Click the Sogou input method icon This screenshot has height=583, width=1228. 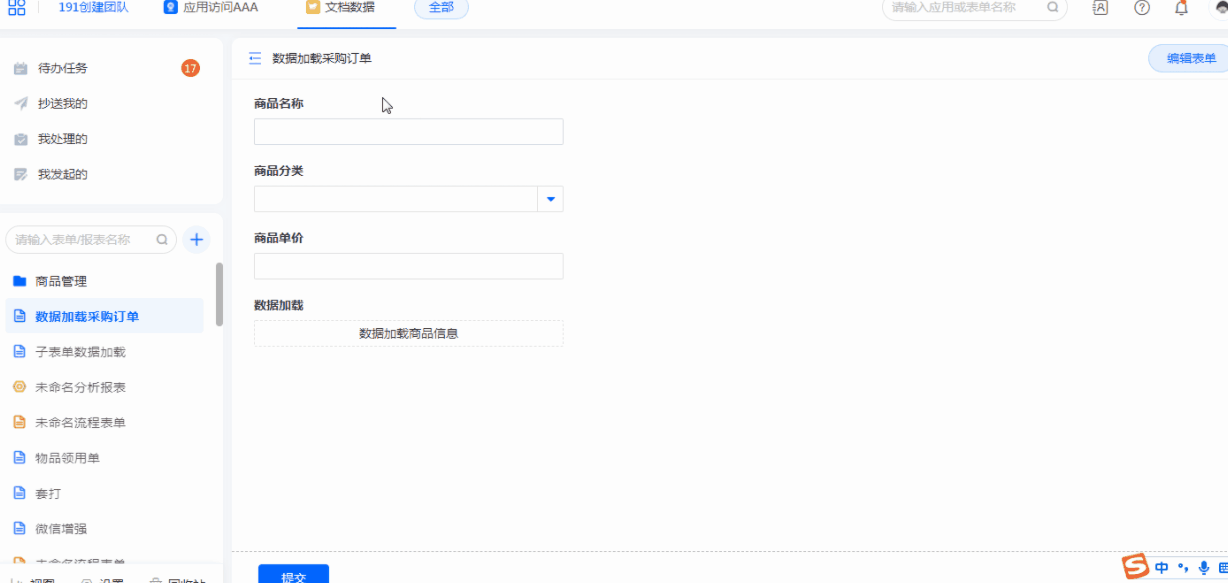coord(1135,567)
